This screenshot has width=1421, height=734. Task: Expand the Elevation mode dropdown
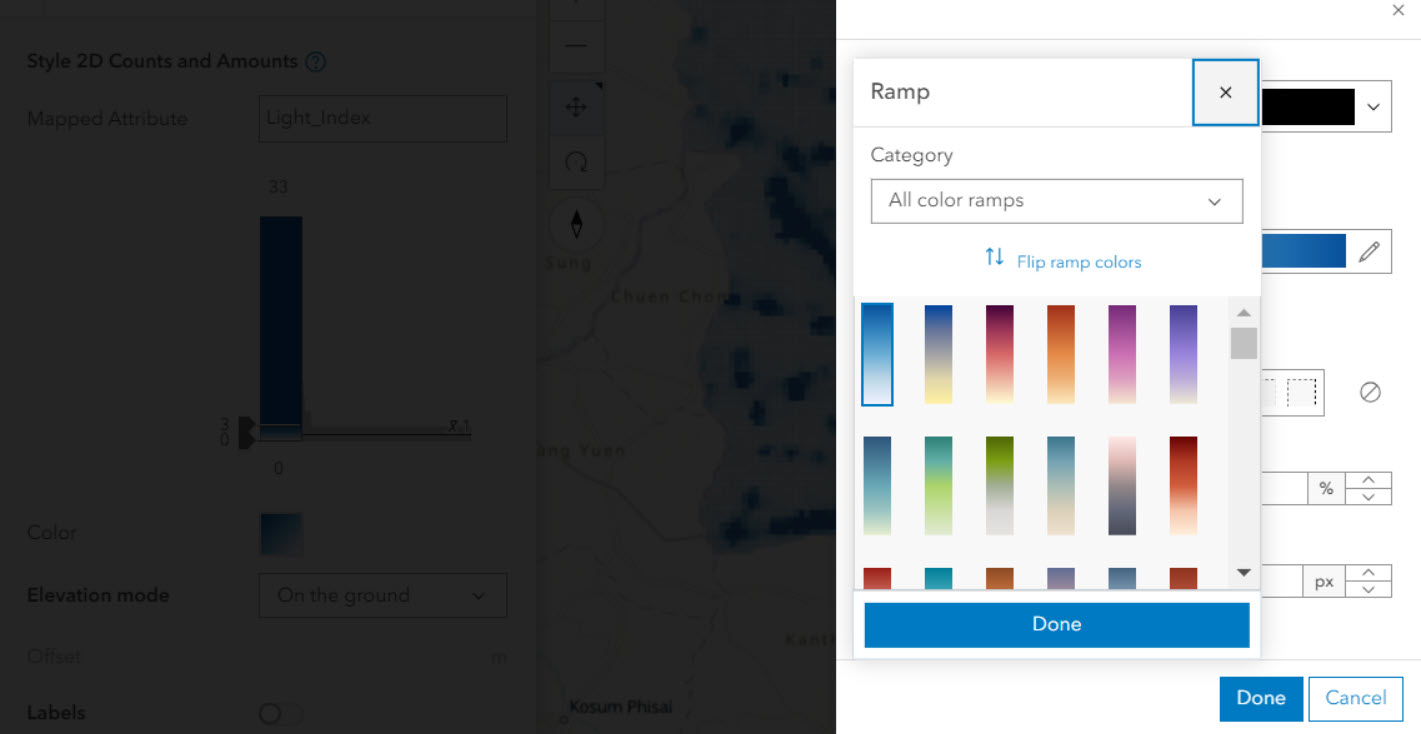tap(382, 595)
